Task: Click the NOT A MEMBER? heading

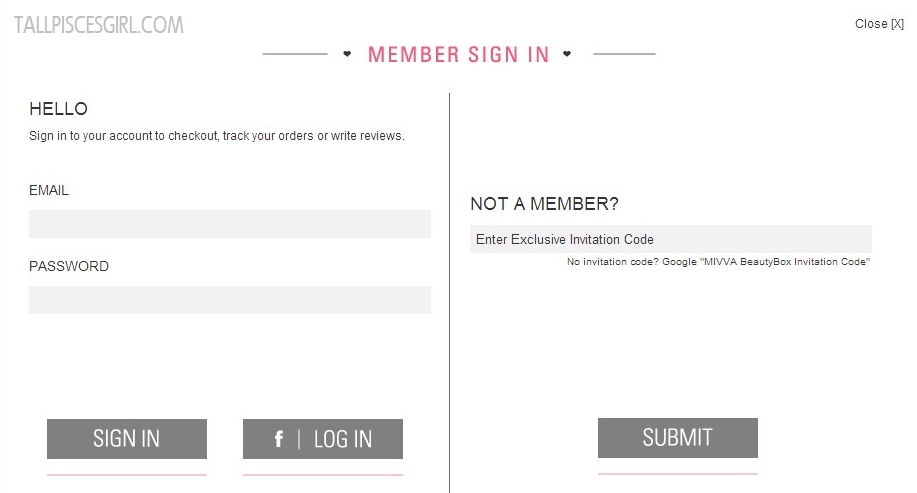Action: click(x=544, y=204)
